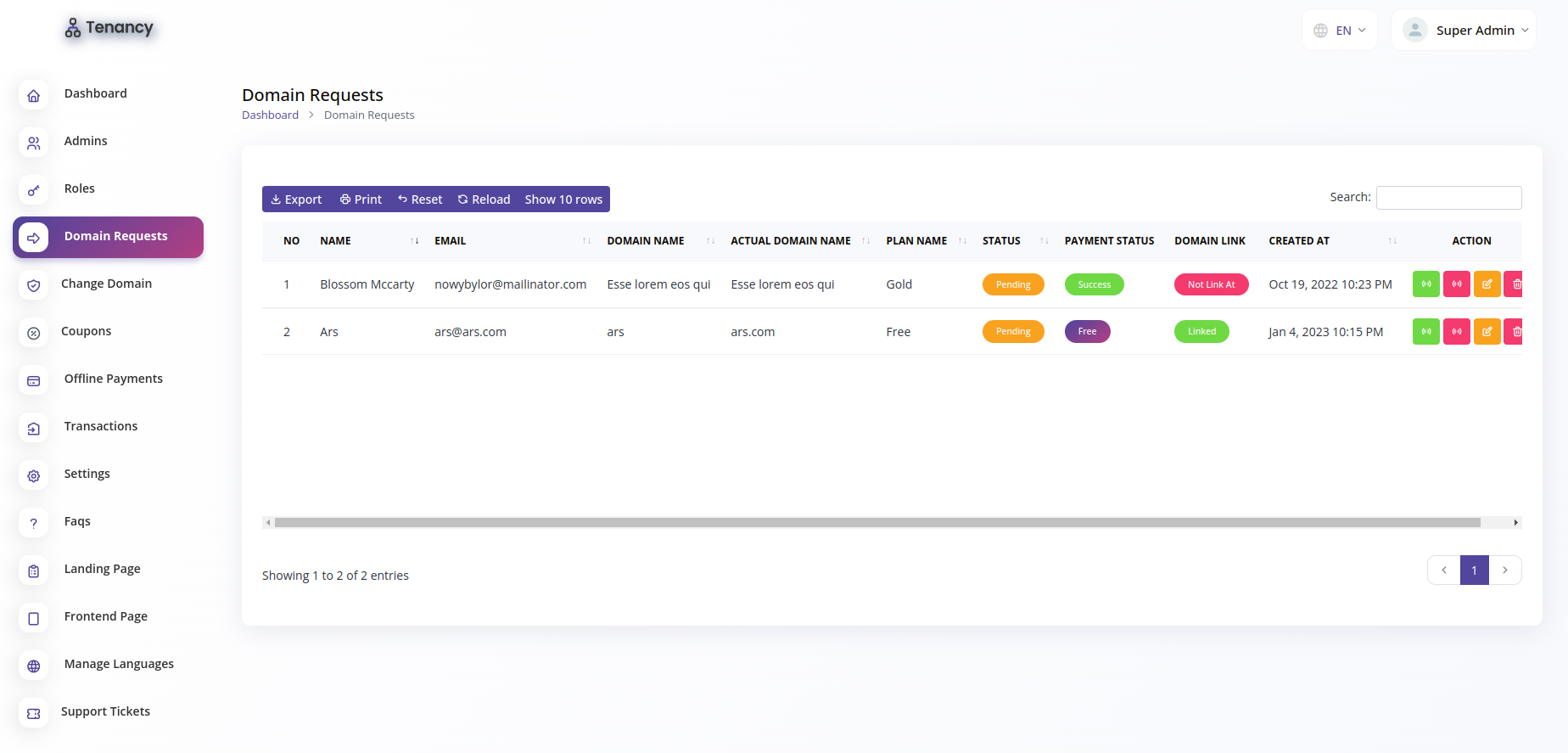Click the Coupons percent icon

coord(33,334)
